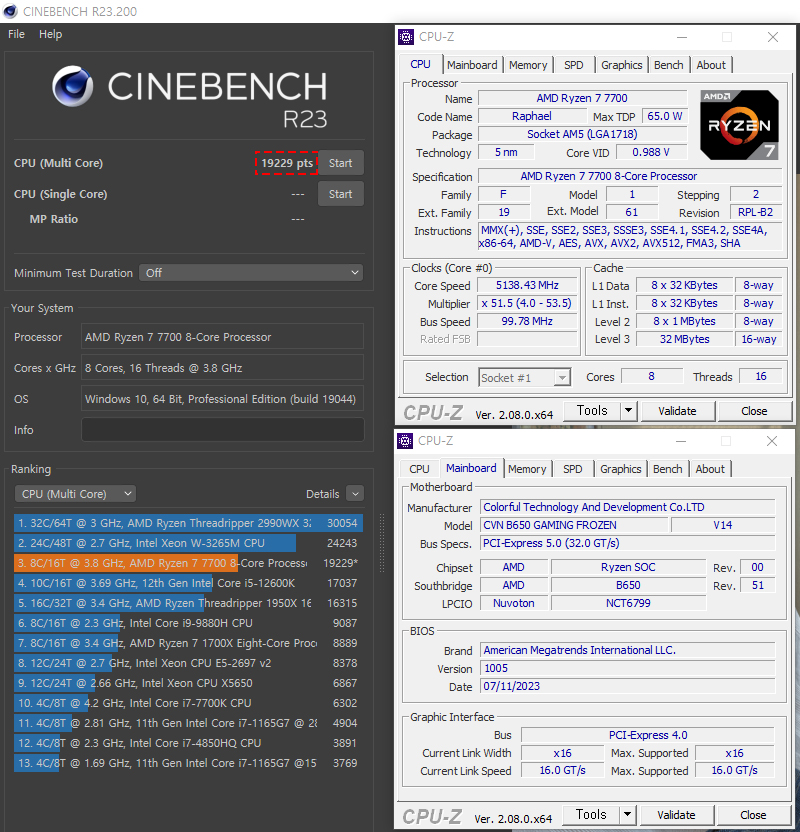This screenshot has height=832, width=800.
Task: Select Core i7-7700K ranking row
Action: 188,703
